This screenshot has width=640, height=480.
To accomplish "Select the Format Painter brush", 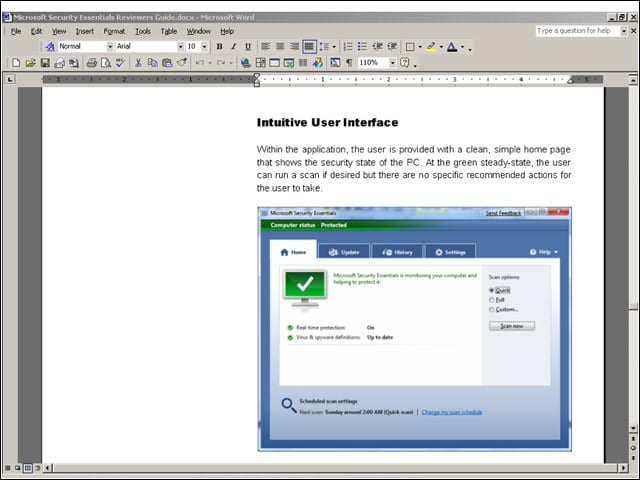I will (x=182, y=62).
